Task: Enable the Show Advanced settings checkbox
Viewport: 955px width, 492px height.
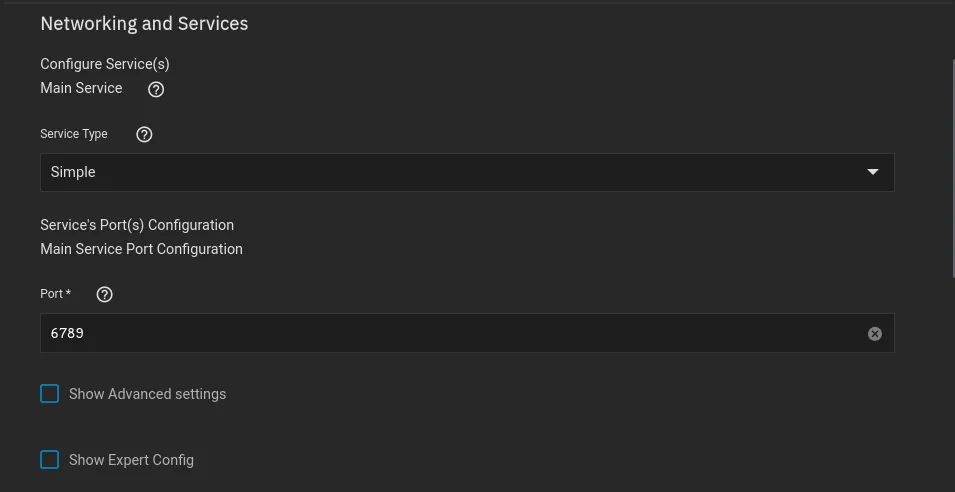Action: tap(50, 394)
